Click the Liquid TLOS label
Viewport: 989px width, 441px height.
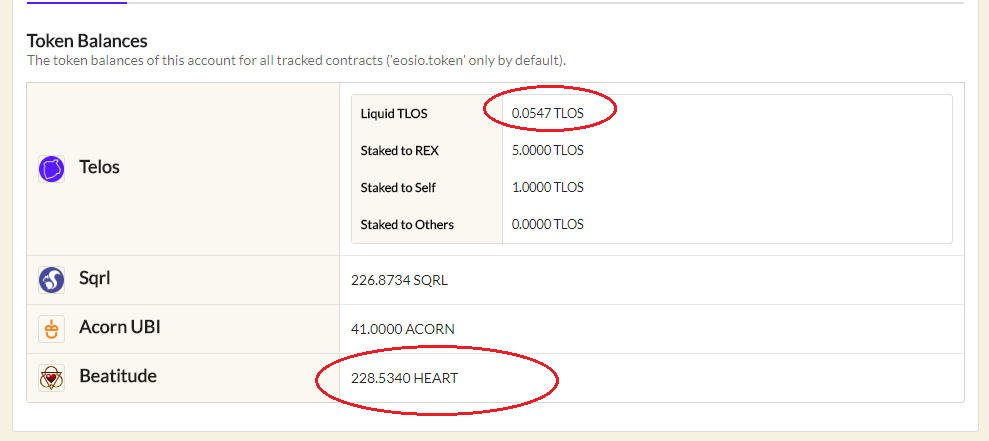(x=394, y=114)
